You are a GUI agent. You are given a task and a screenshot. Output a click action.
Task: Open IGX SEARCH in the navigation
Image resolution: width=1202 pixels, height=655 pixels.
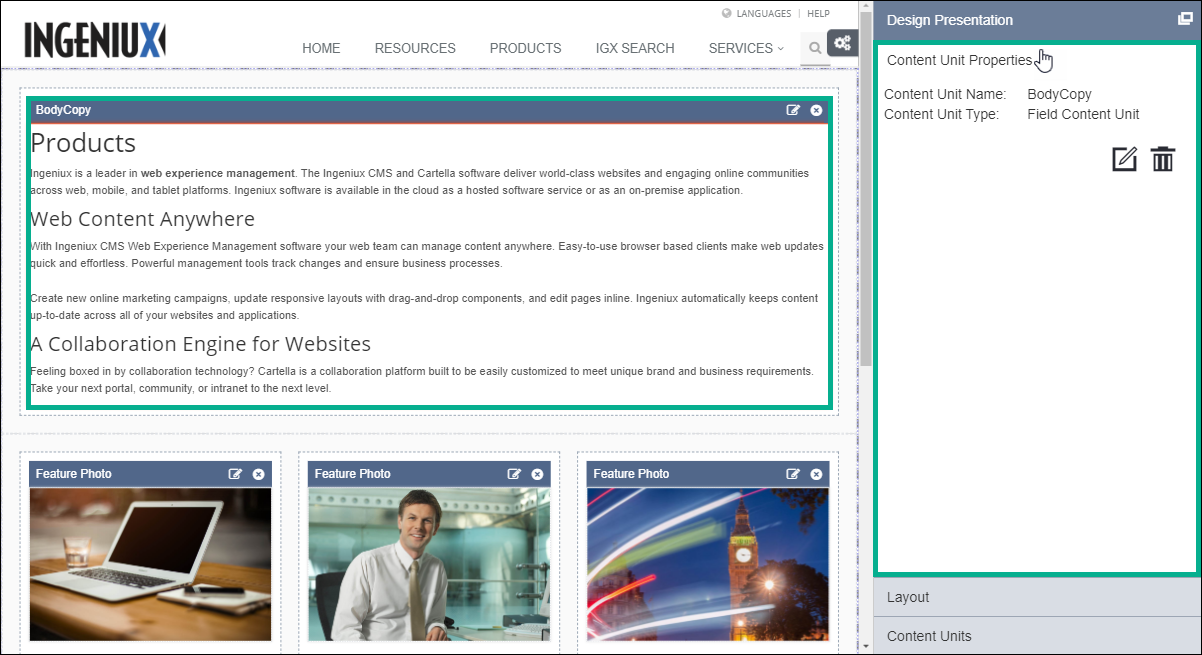tap(635, 48)
